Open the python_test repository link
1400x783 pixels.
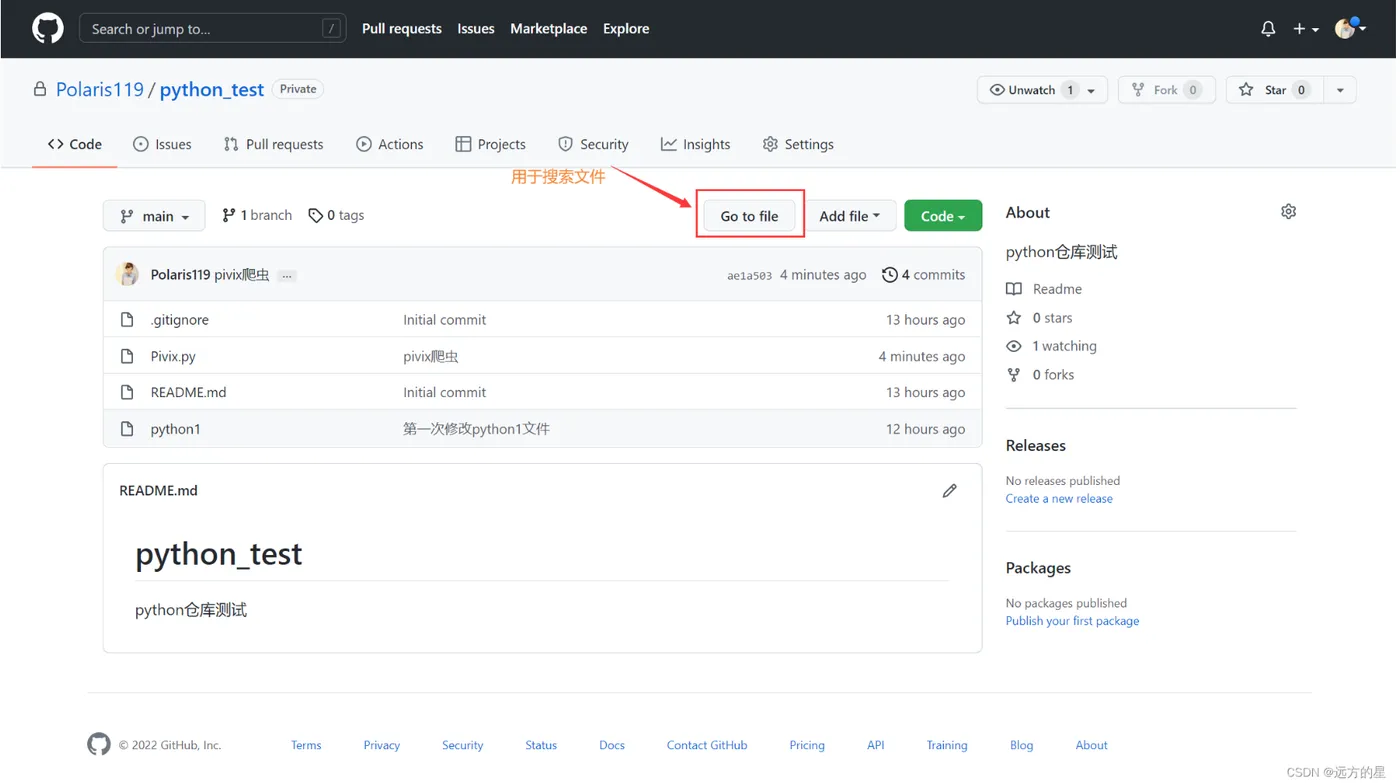(212, 89)
